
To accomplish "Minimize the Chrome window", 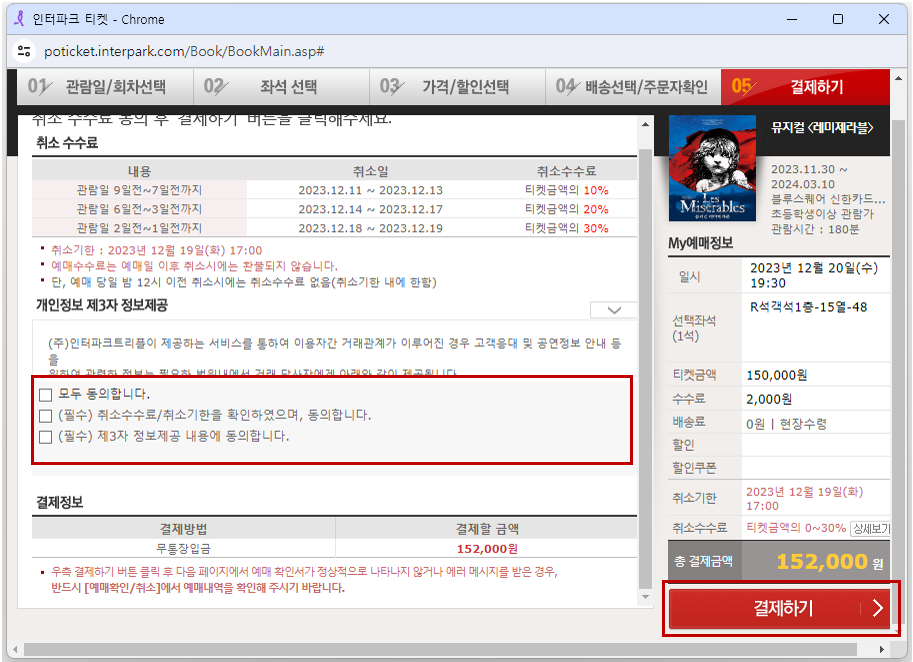I will tap(791, 19).
